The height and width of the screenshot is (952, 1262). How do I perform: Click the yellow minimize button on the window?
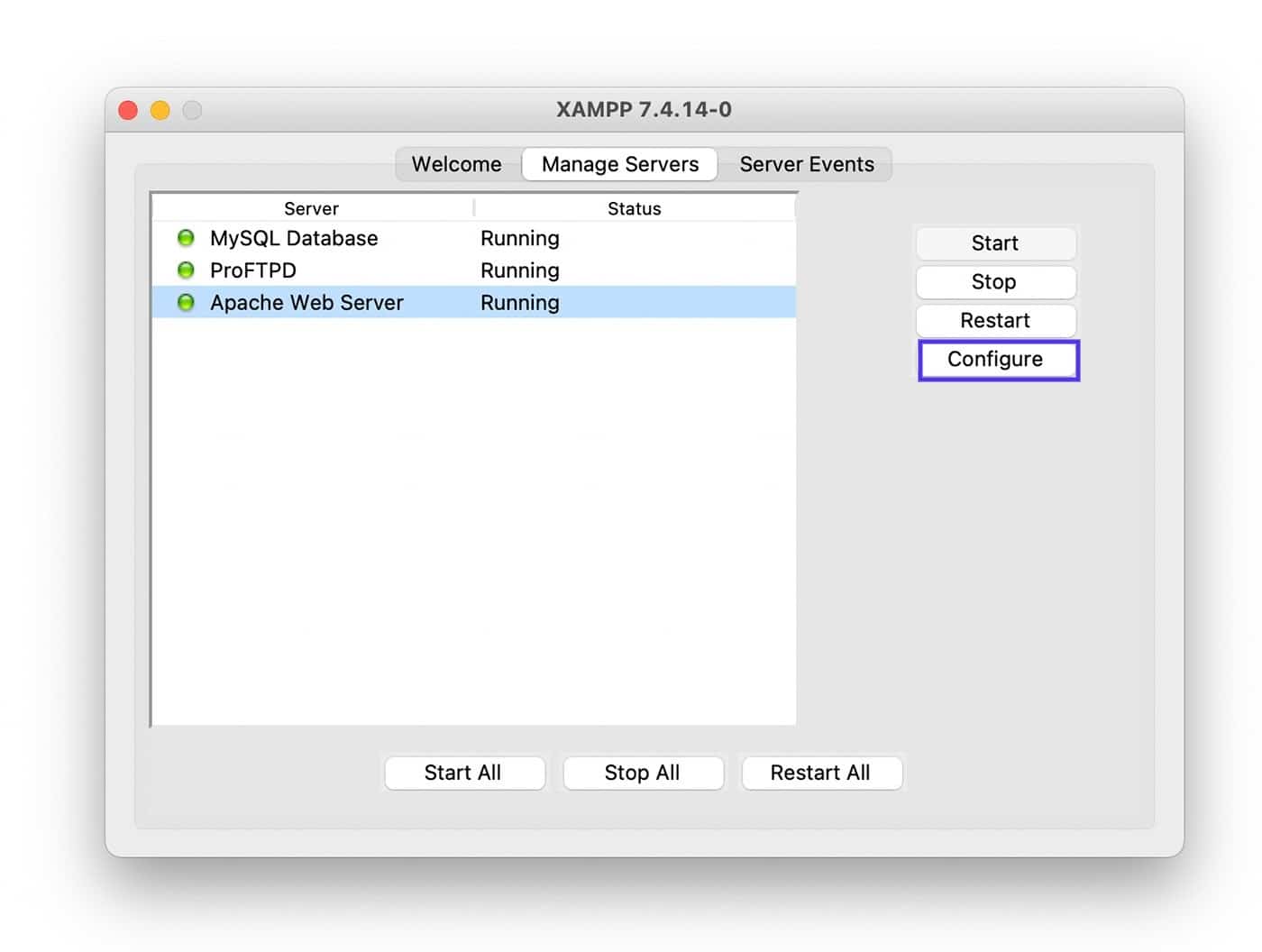pos(160,109)
